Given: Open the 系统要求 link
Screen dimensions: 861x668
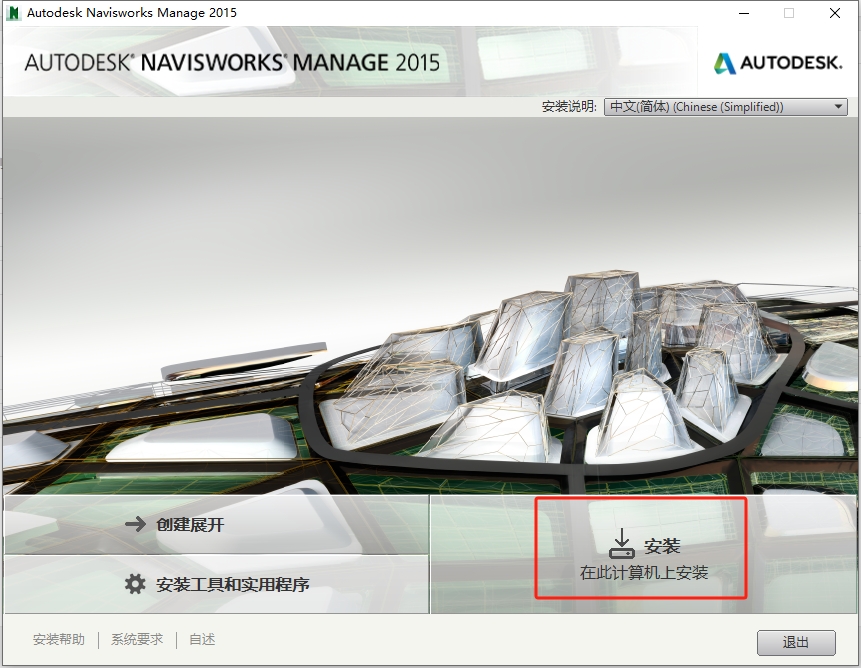Looking at the screenshot, I should click(137, 639).
